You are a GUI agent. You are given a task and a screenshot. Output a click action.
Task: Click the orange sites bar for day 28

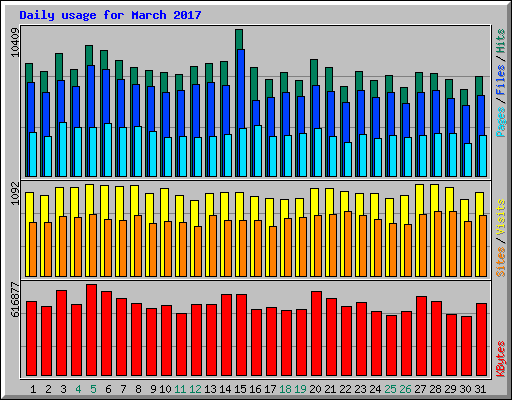click(438, 244)
